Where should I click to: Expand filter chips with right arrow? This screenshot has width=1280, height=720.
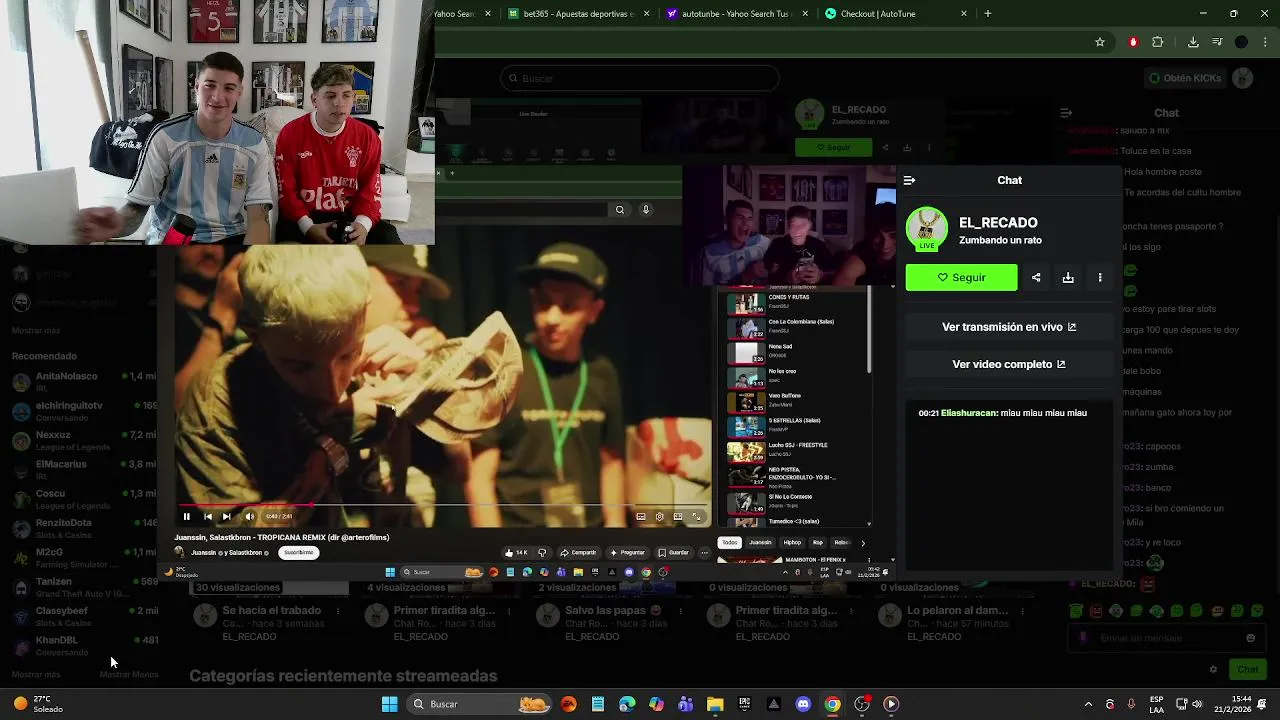point(863,543)
